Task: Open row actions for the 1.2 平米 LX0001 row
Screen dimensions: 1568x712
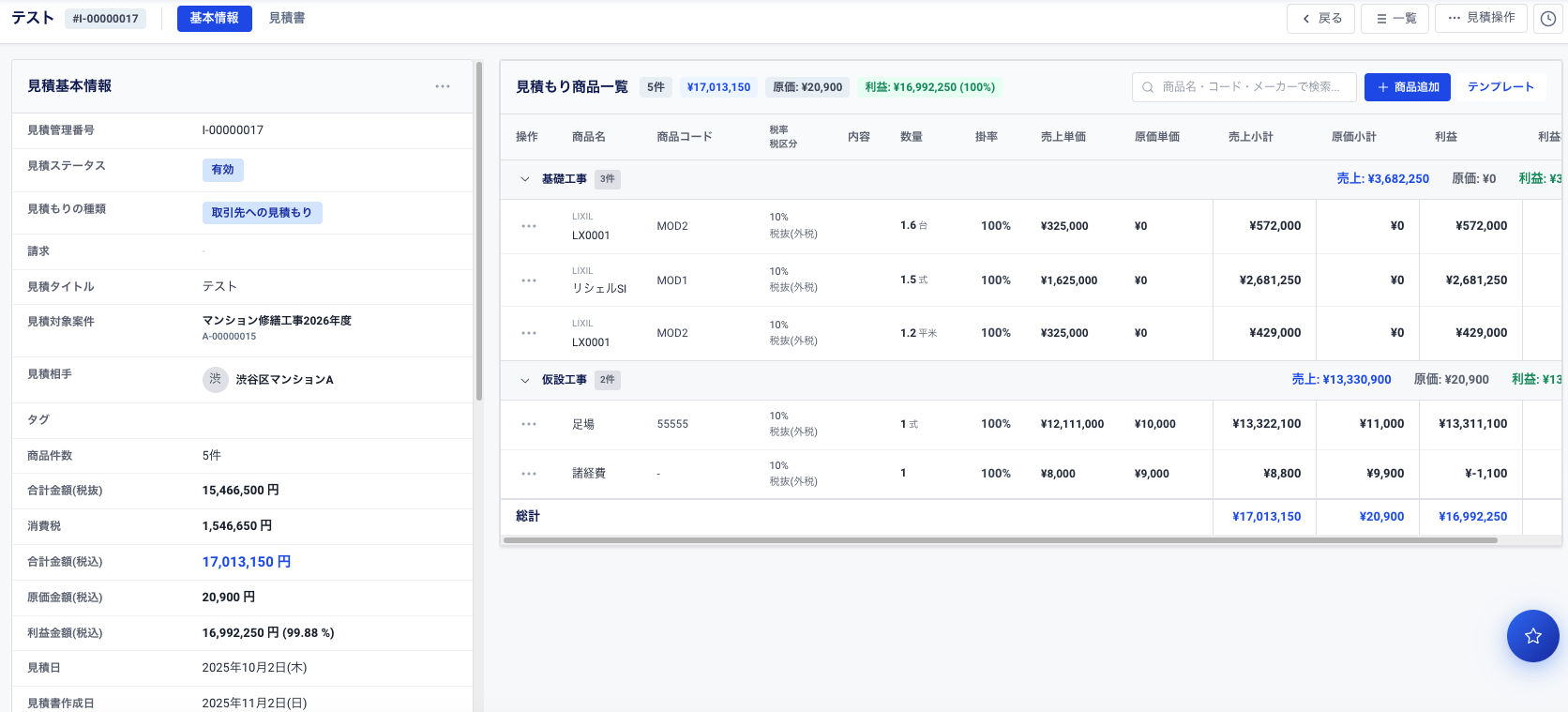Action: coord(529,333)
